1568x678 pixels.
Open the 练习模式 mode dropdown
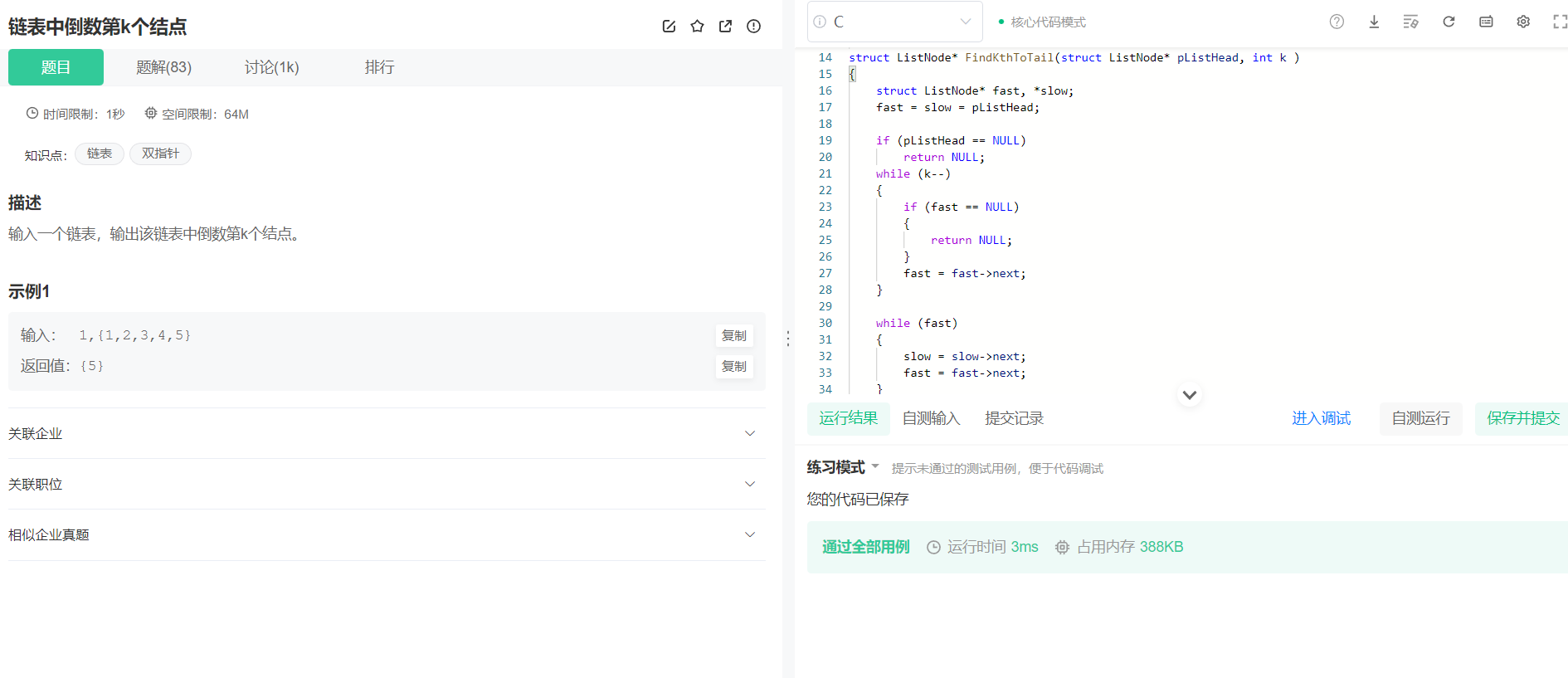pyautogui.click(x=842, y=467)
